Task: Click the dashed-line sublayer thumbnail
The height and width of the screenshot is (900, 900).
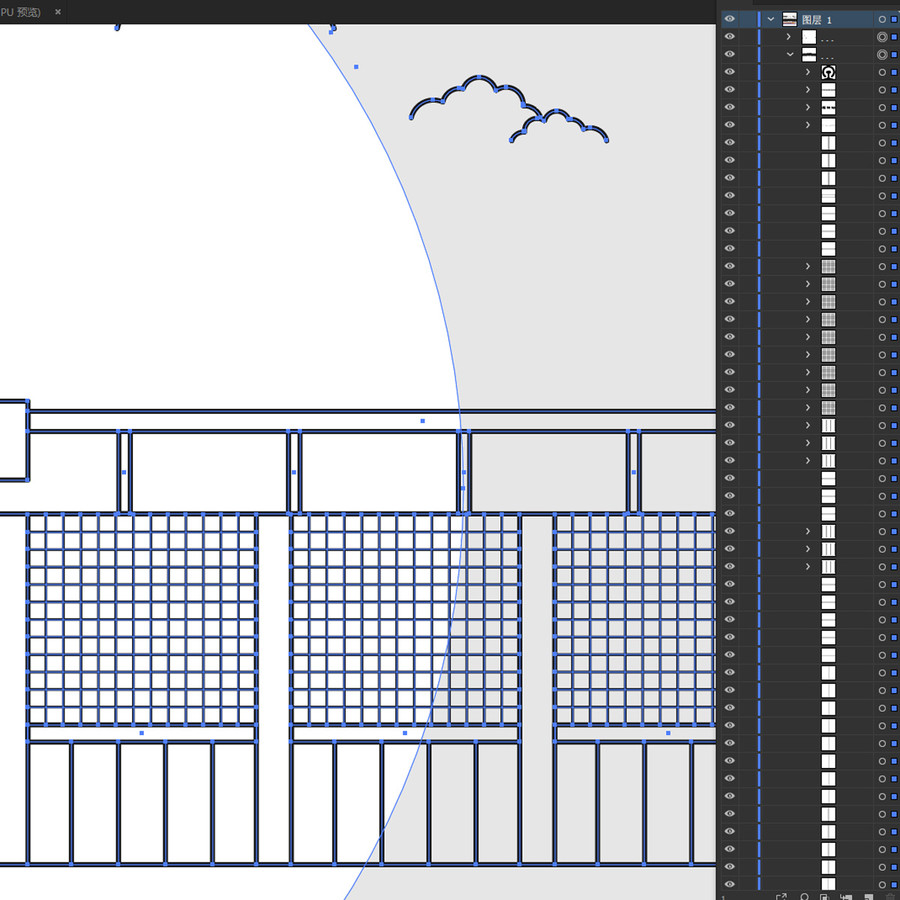Action: tap(828, 108)
